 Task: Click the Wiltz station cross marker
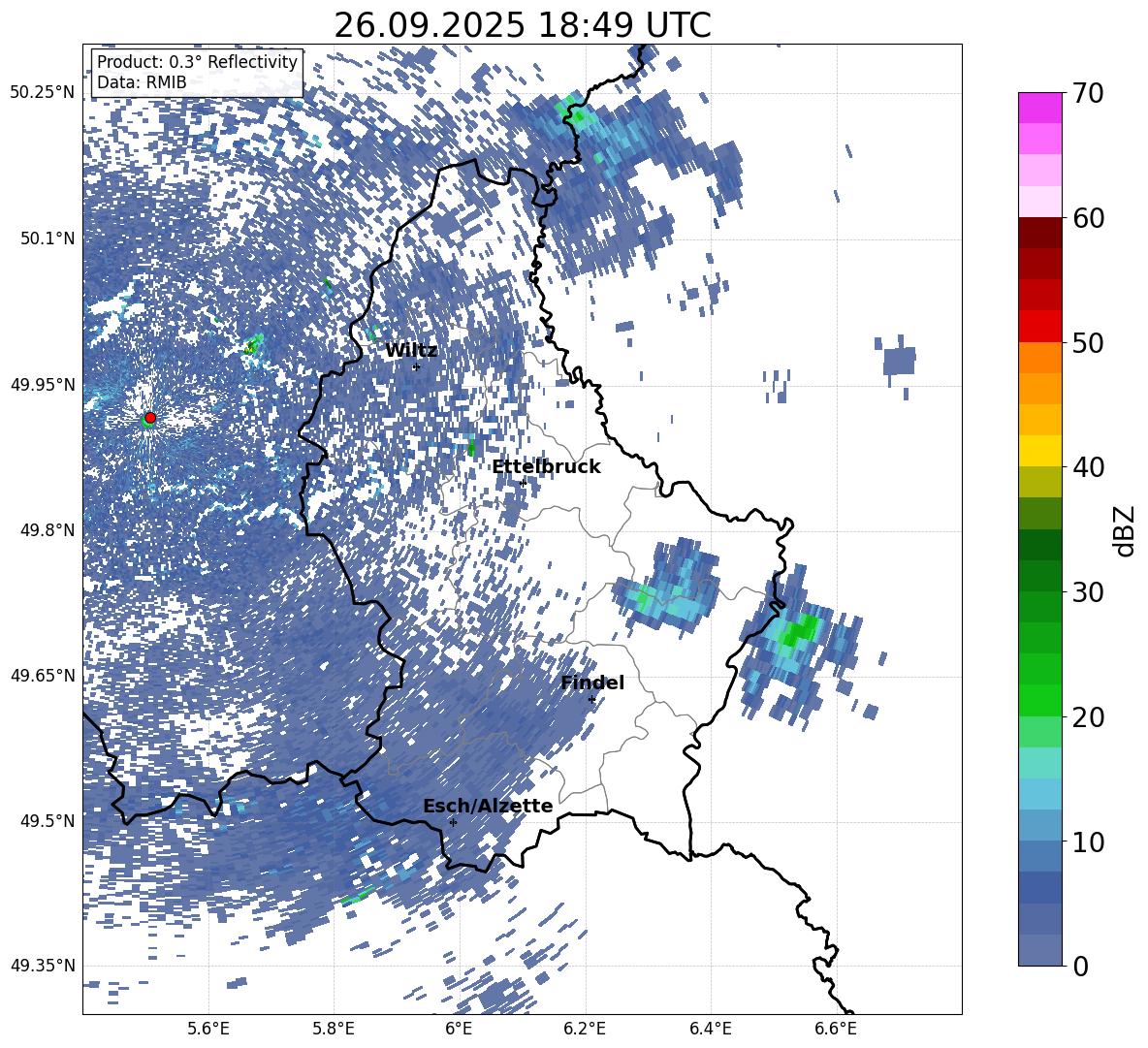click(416, 366)
